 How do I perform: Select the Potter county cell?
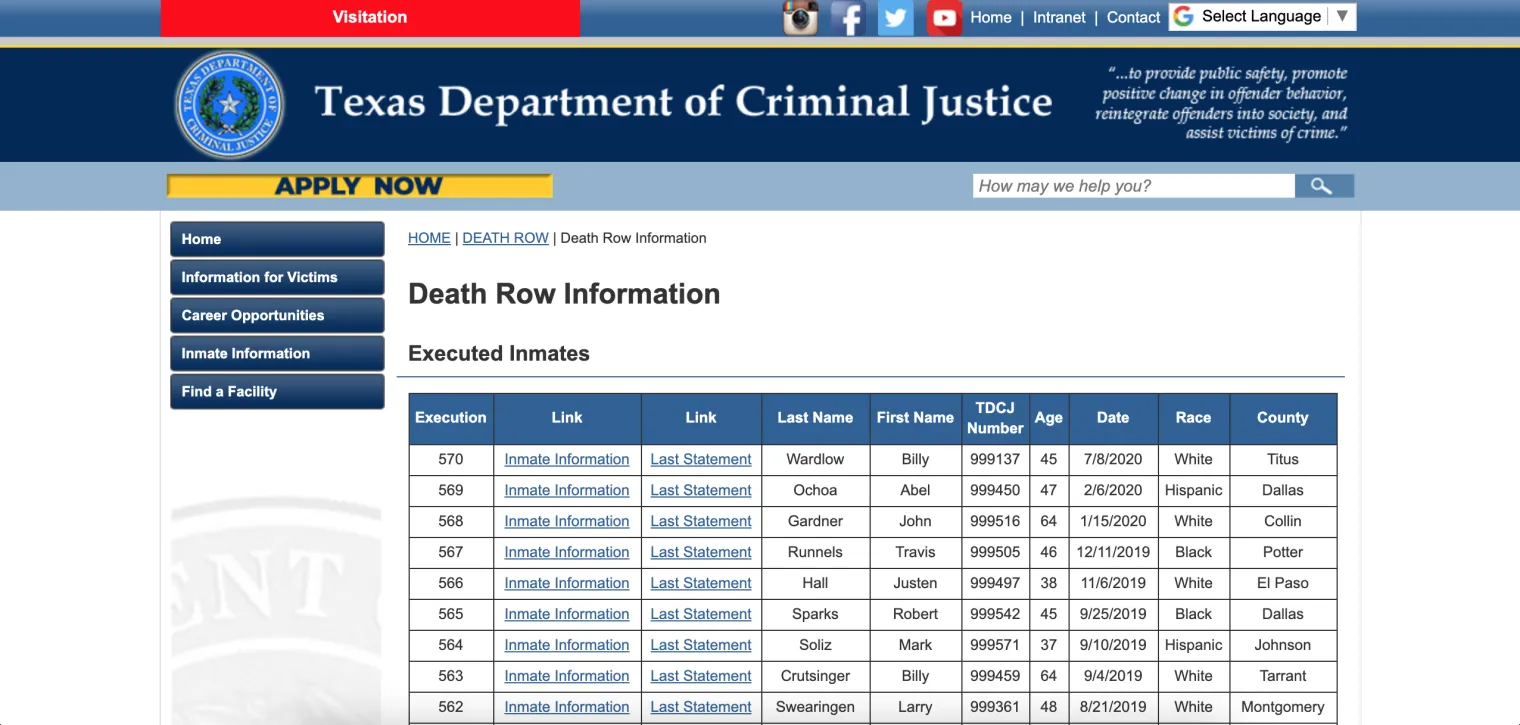[1283, 552]
